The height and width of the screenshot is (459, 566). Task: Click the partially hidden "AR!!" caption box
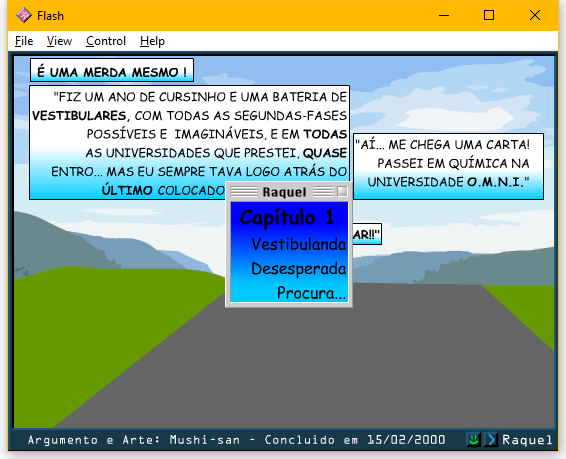pos(367,234)
